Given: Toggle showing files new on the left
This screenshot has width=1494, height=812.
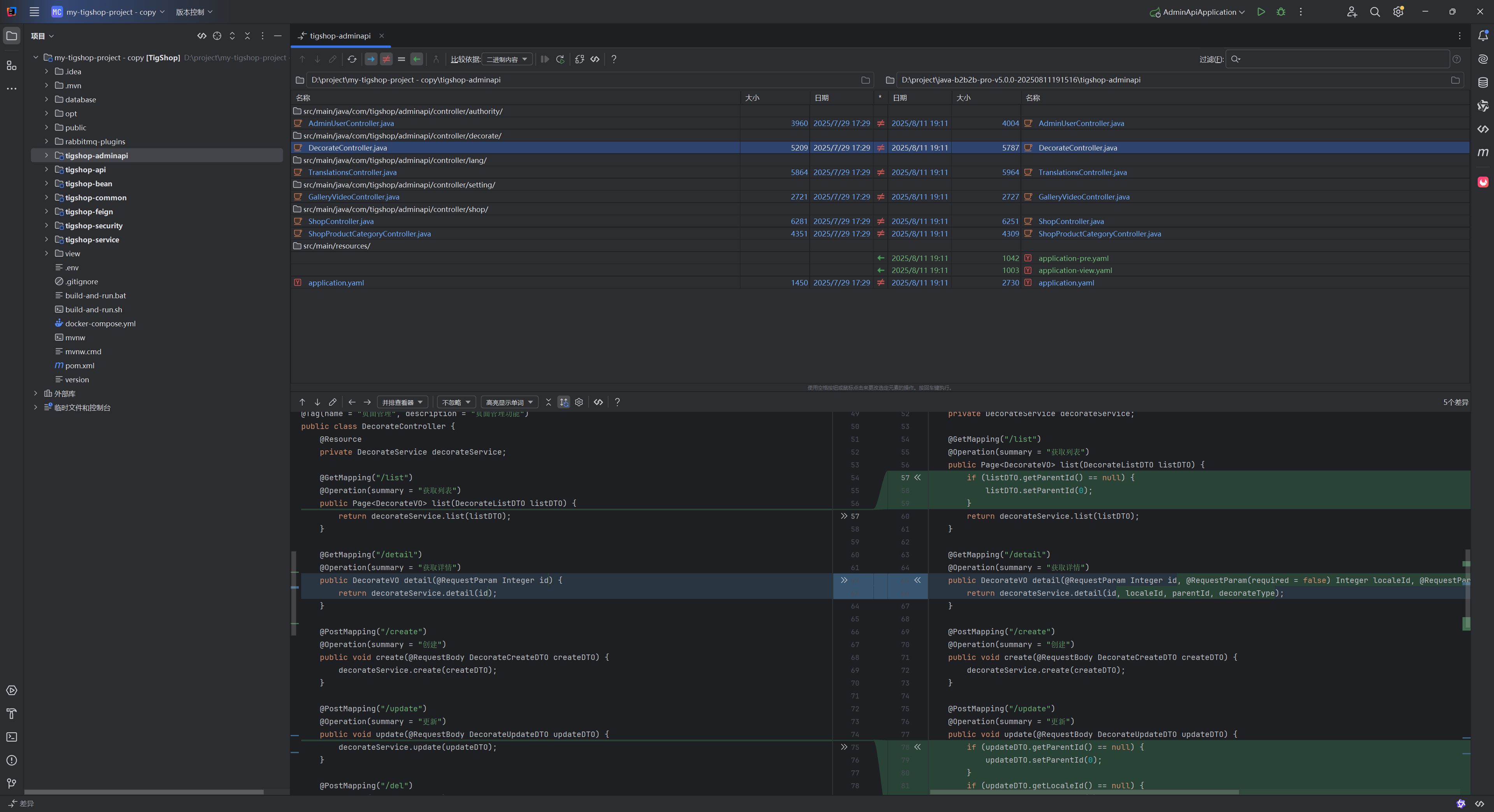Looking at the screenshot, I should 371,59.
